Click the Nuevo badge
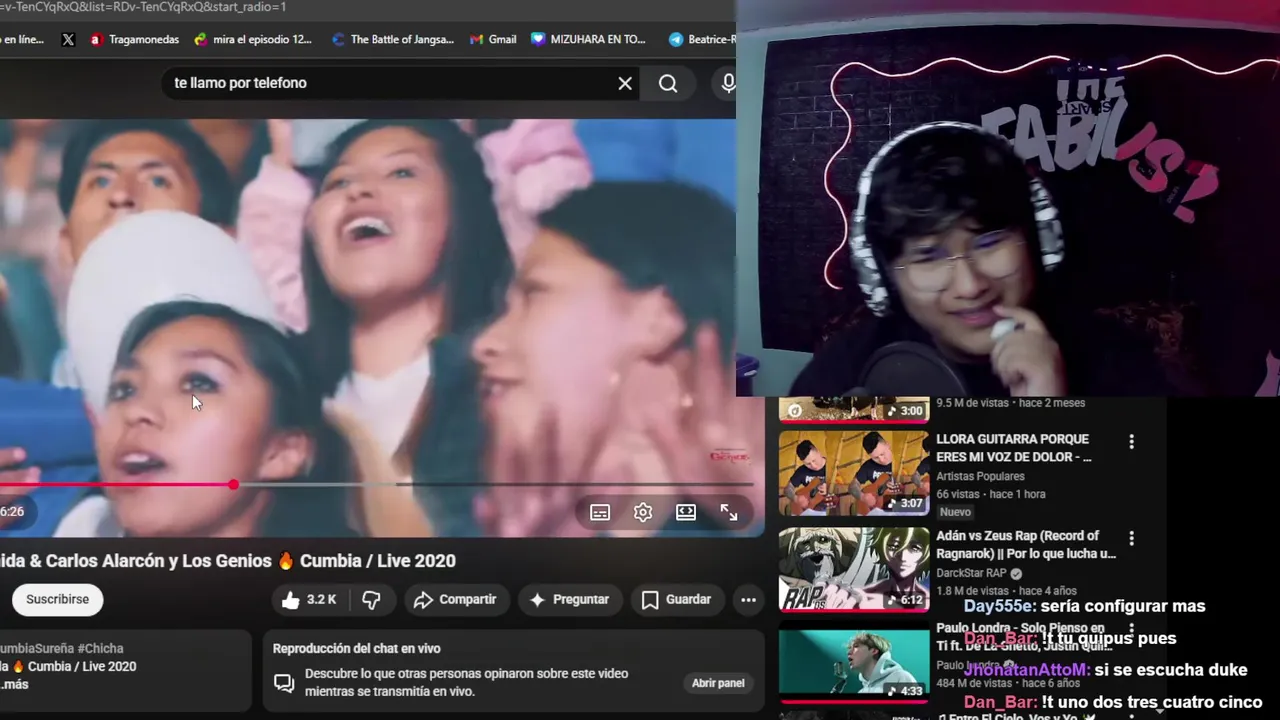Screen dimensions: 1280x720 [955, 512]
